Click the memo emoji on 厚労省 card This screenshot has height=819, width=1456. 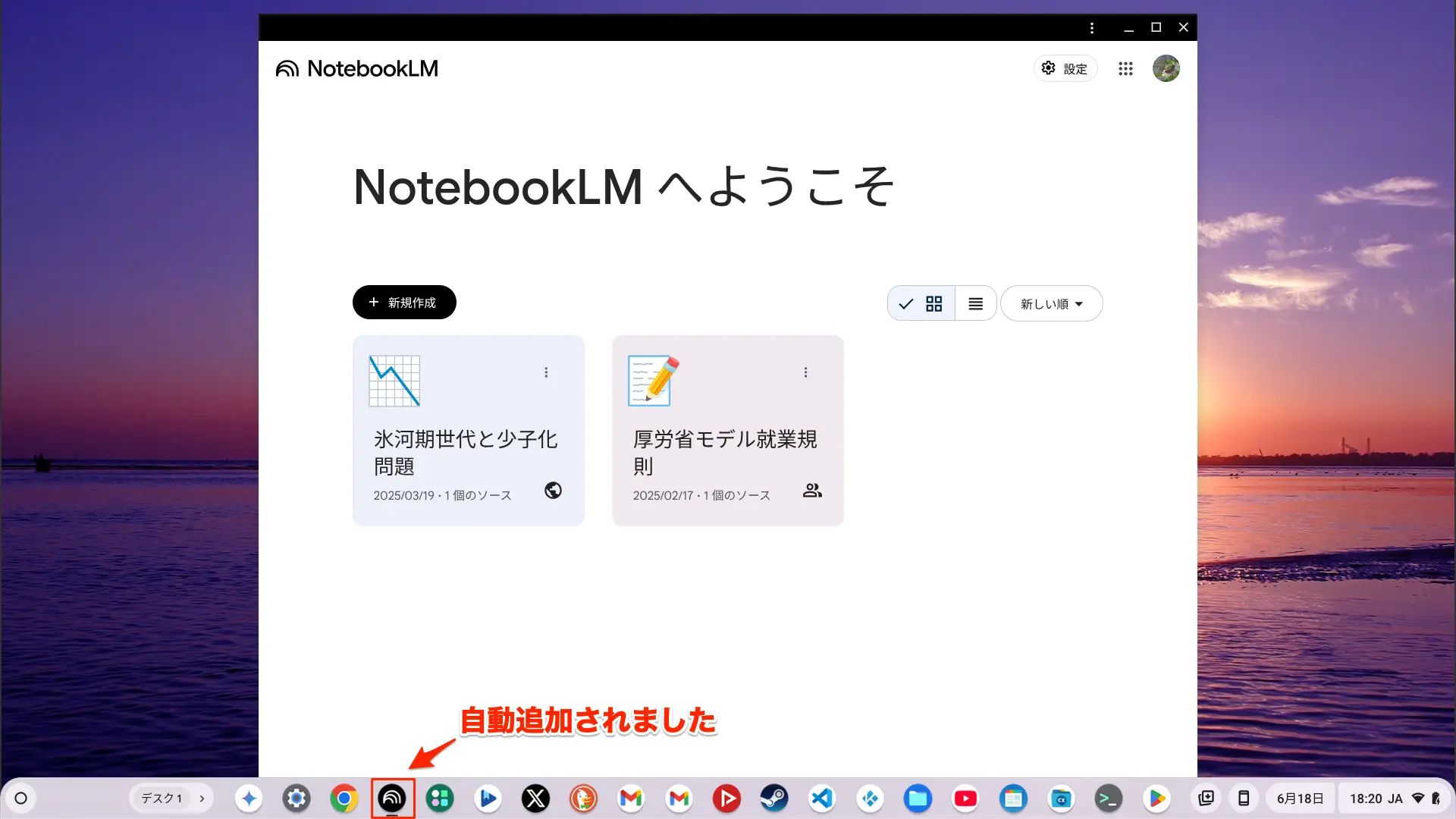click(654, 381)
